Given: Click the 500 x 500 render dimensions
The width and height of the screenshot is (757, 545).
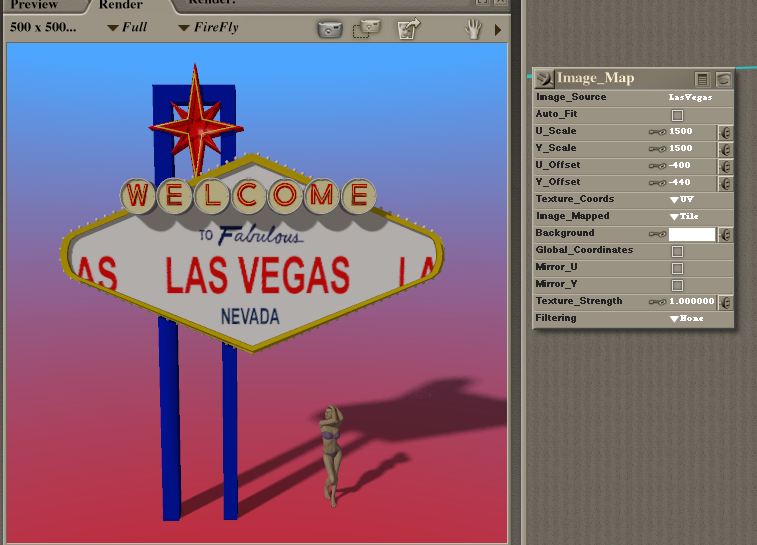Looking at the screenshot, I should [x=43, y=27].
